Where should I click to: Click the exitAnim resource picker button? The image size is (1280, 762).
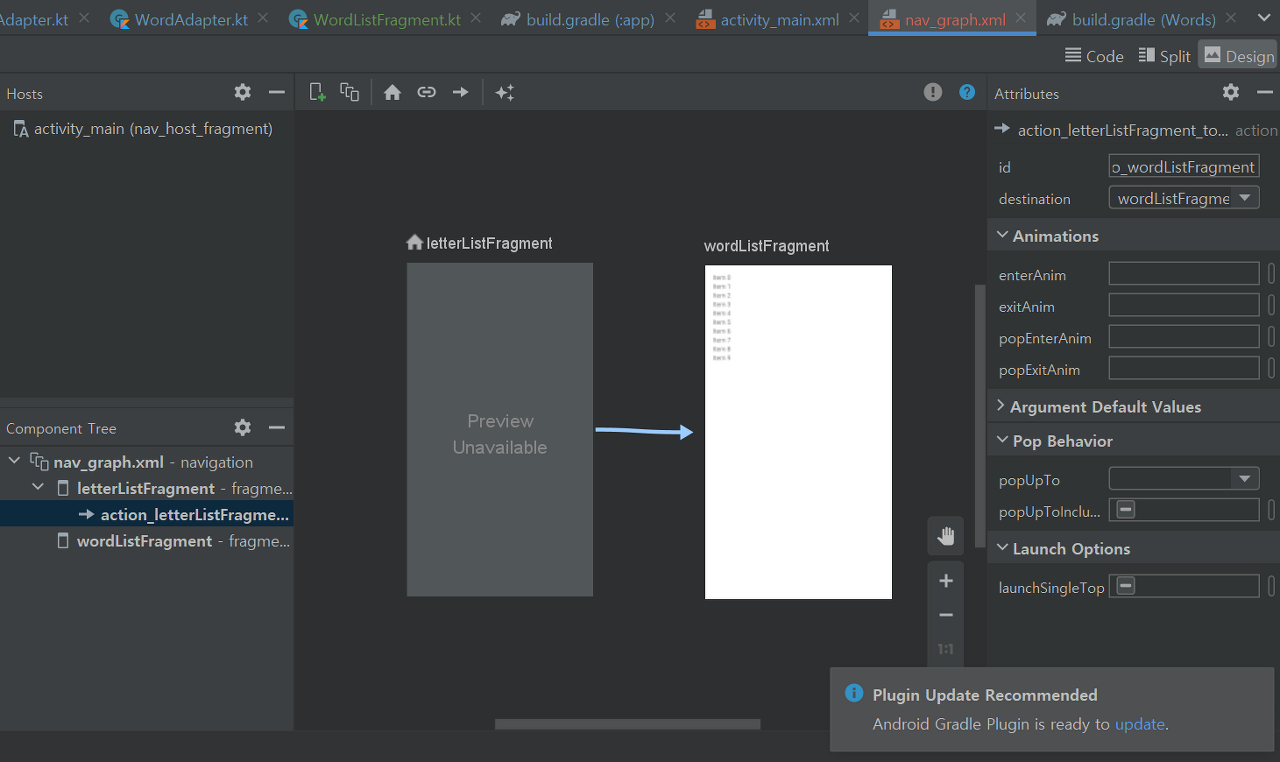(1271, 306)
